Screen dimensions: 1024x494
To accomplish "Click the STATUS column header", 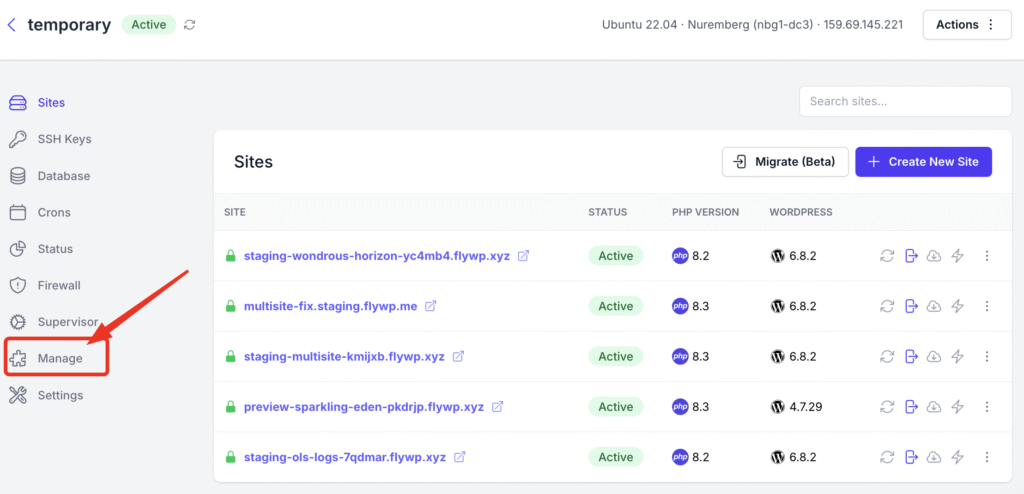I will point(607,212).
